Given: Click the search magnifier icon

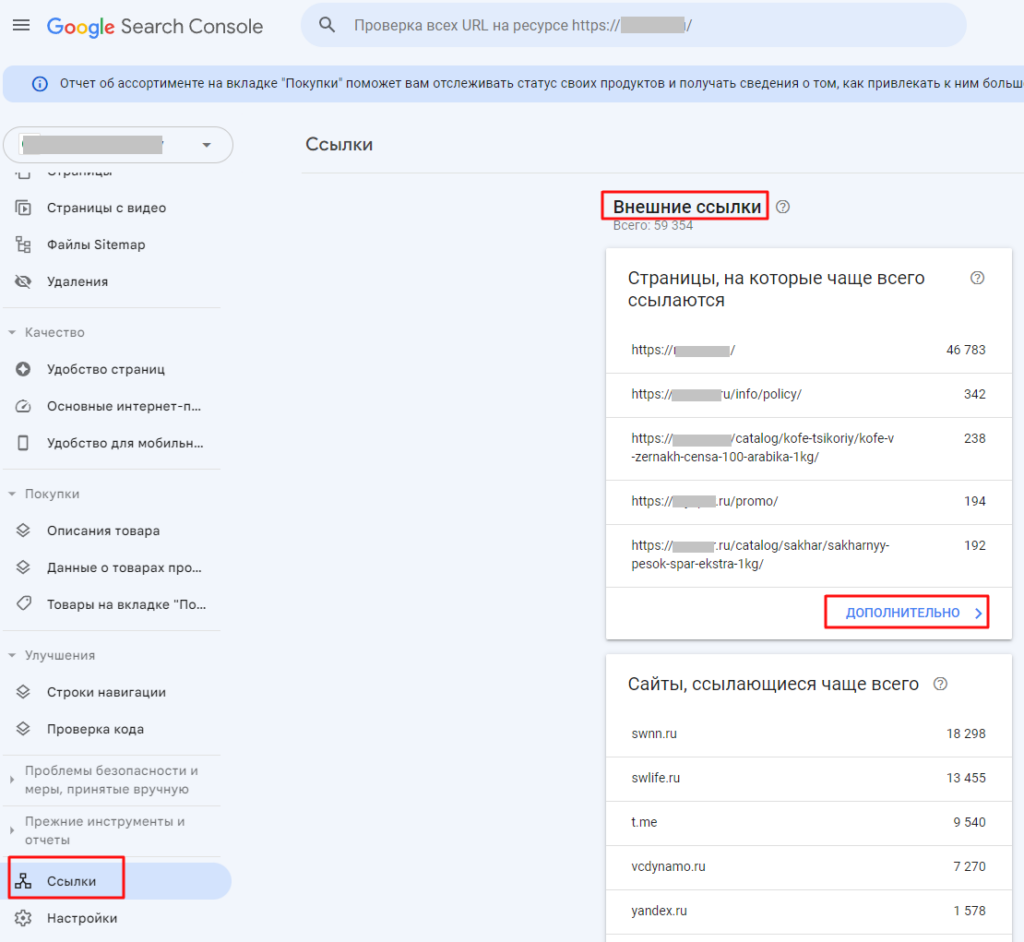Looking at the screenshot, I should point(327,25).
